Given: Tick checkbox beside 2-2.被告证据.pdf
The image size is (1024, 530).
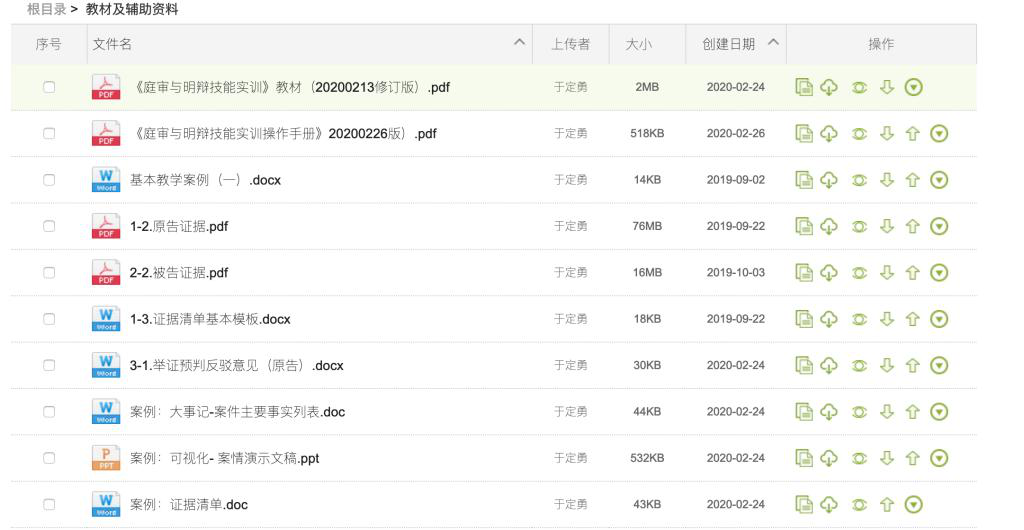Looking at the screenshot, I should (48, 272).
